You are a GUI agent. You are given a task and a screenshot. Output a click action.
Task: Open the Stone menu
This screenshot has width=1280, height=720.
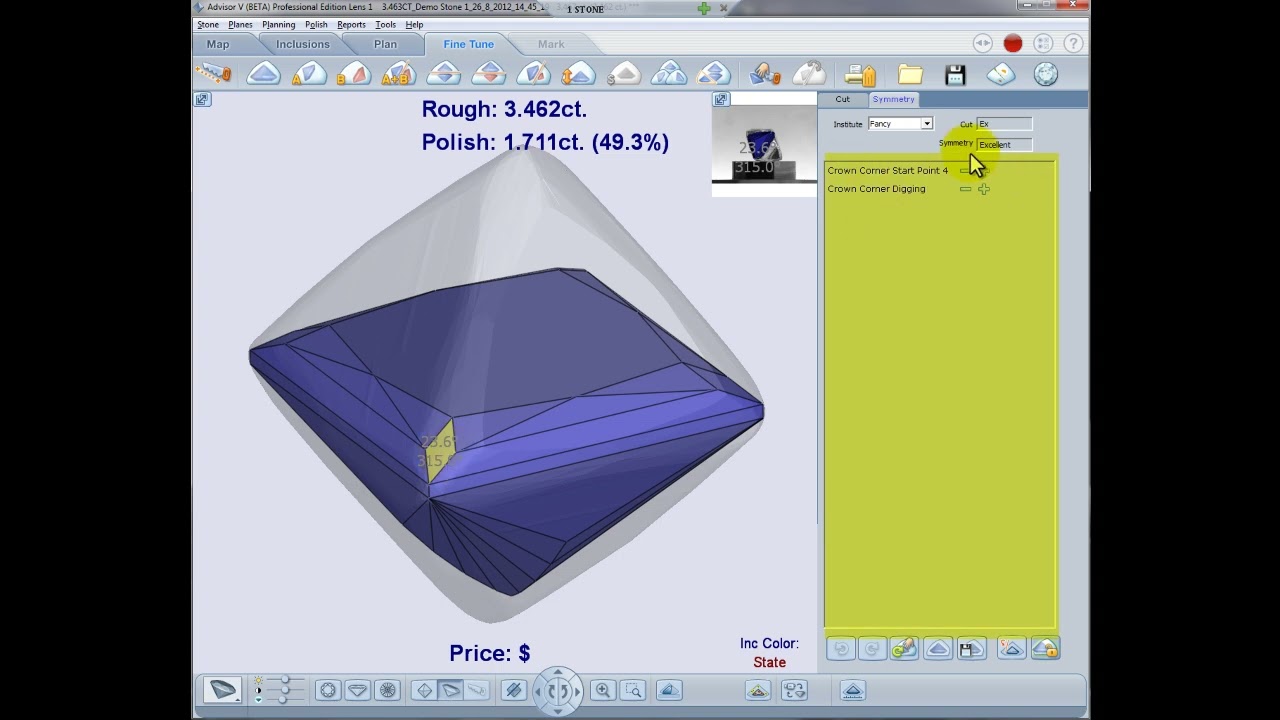(x=208, y=24)
